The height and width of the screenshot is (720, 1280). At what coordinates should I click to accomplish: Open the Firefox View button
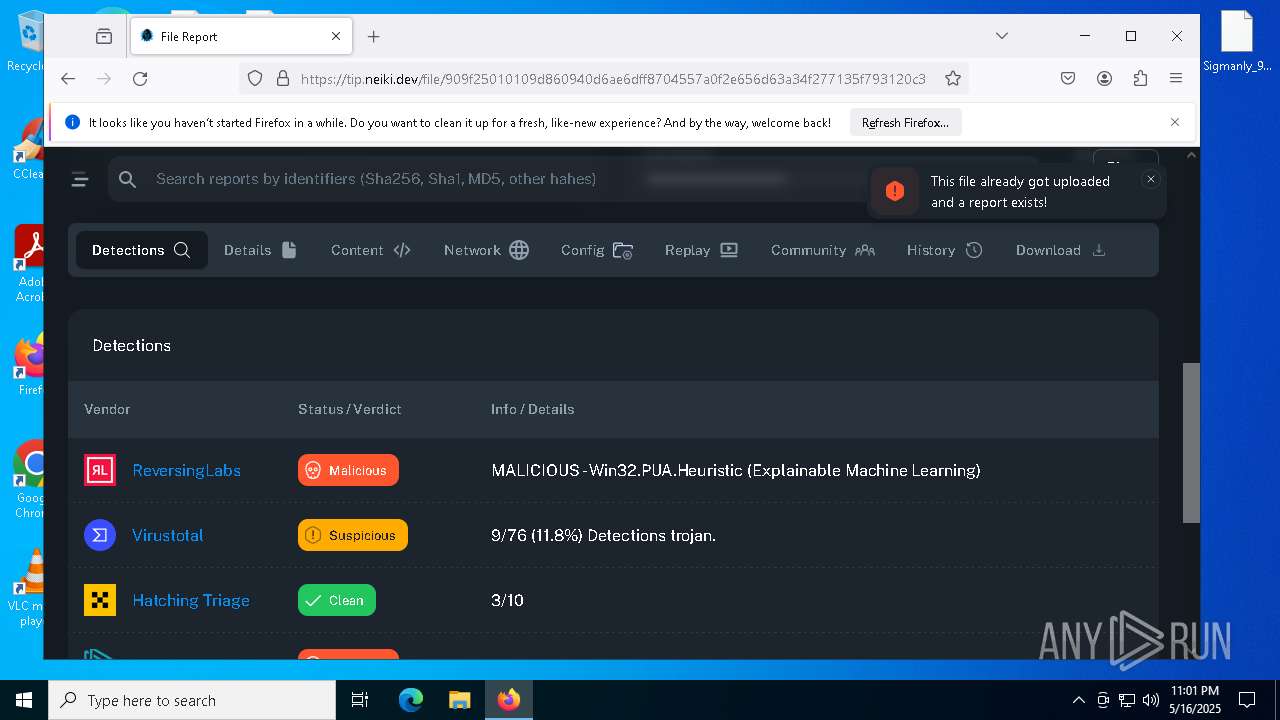[x=104, y=36]
